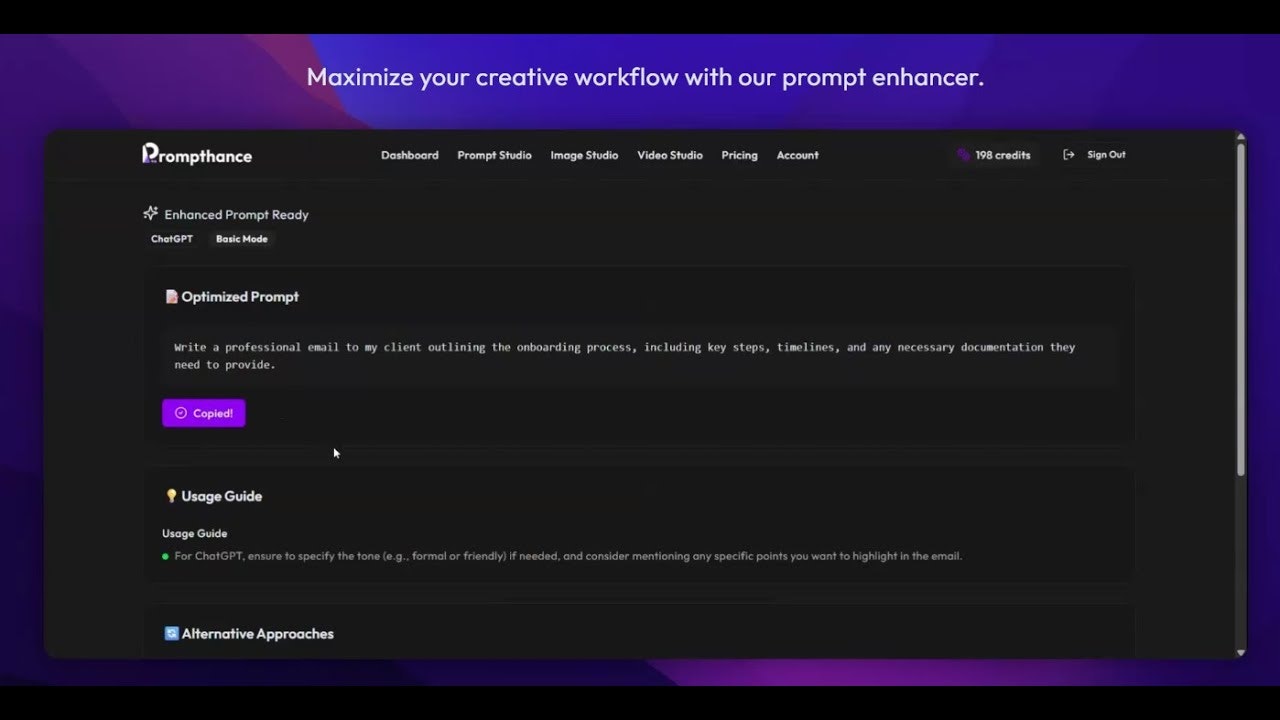Switch to Video Studio
Image resolution: width=1280 pixels, height=720 pixels.
[x=670, y=155]
